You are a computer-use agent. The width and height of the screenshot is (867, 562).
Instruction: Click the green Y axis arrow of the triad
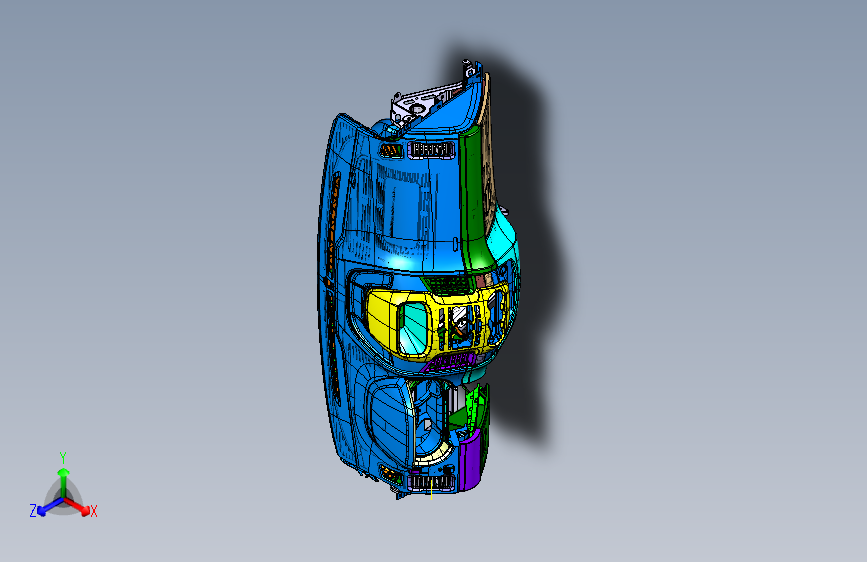pos(63,481)
